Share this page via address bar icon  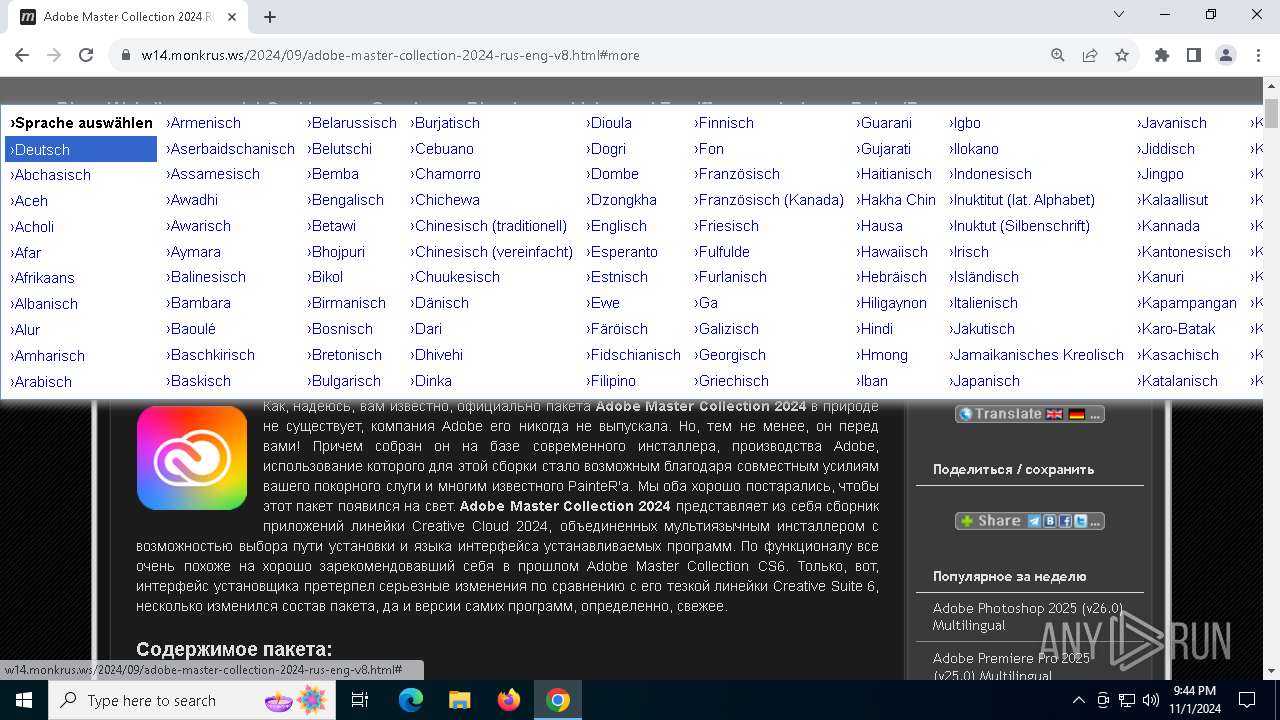click(1090, 55)
